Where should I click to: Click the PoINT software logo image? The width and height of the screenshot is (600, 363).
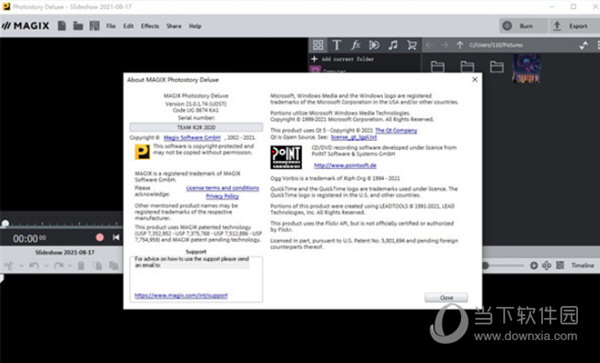pos(286,157)
